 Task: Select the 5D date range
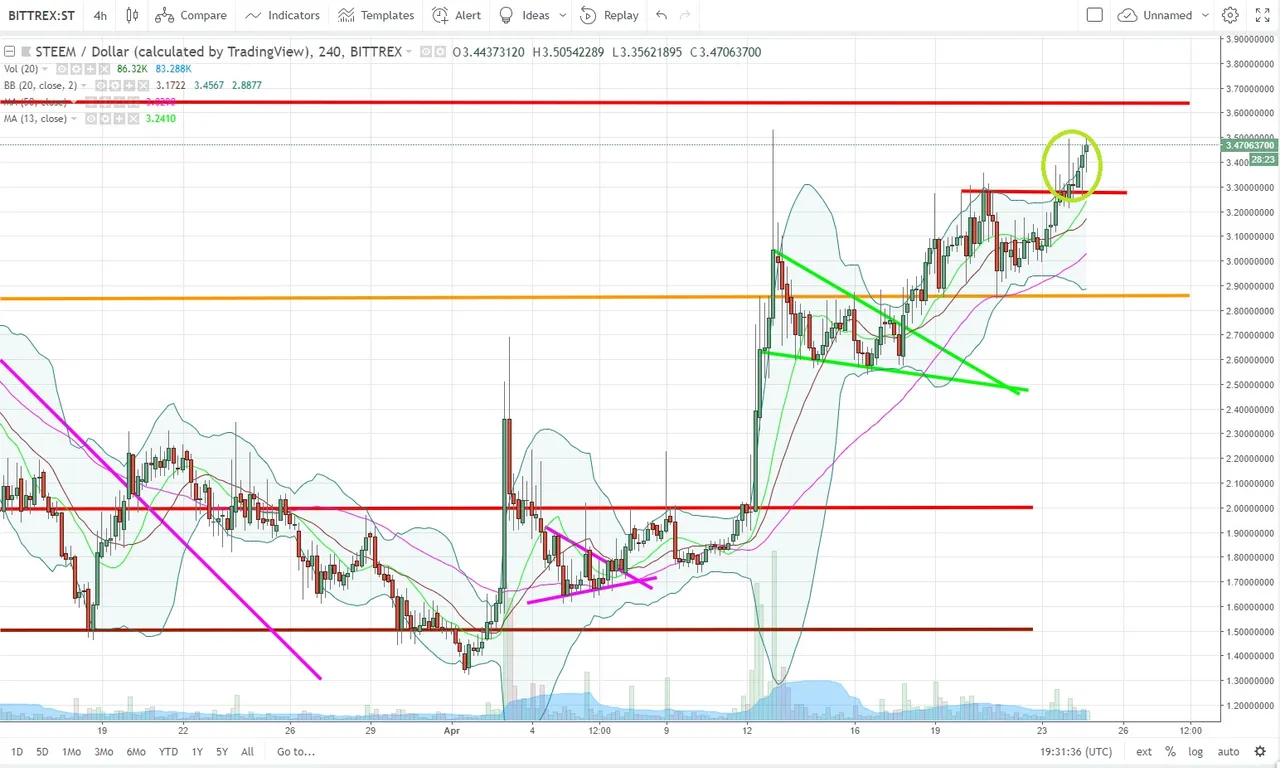tap(42, 751)
